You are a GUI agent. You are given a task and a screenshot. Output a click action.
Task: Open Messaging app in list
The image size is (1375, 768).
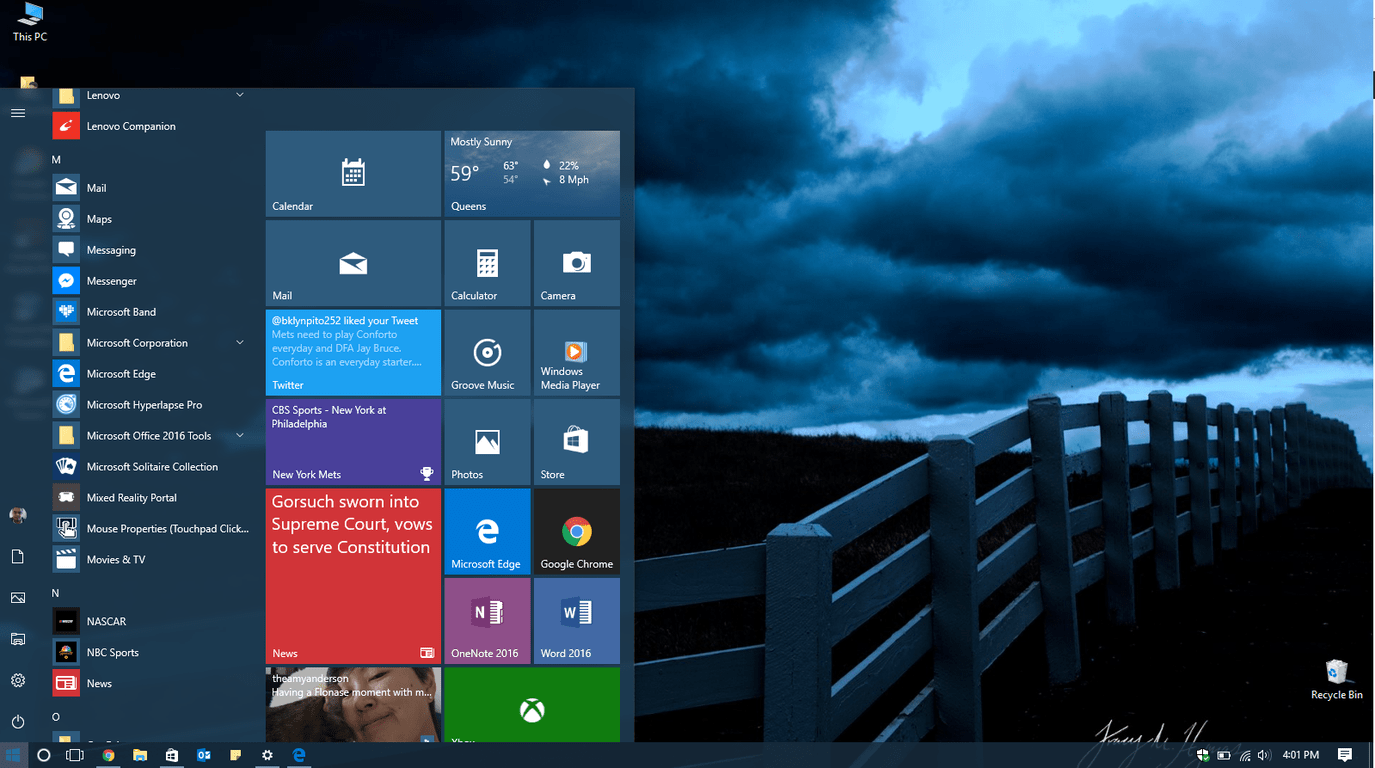(x=150, y=250)
